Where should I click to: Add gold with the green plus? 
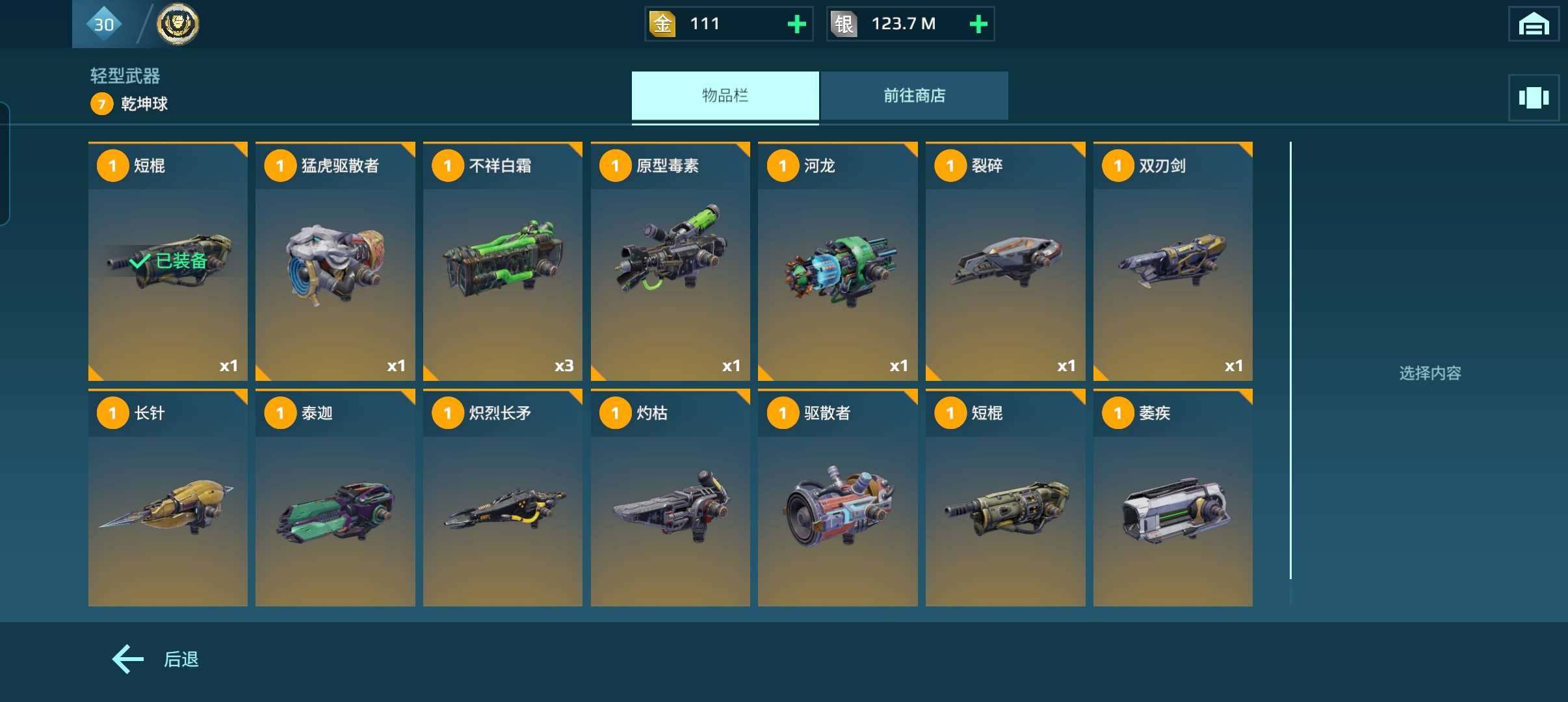796,25
